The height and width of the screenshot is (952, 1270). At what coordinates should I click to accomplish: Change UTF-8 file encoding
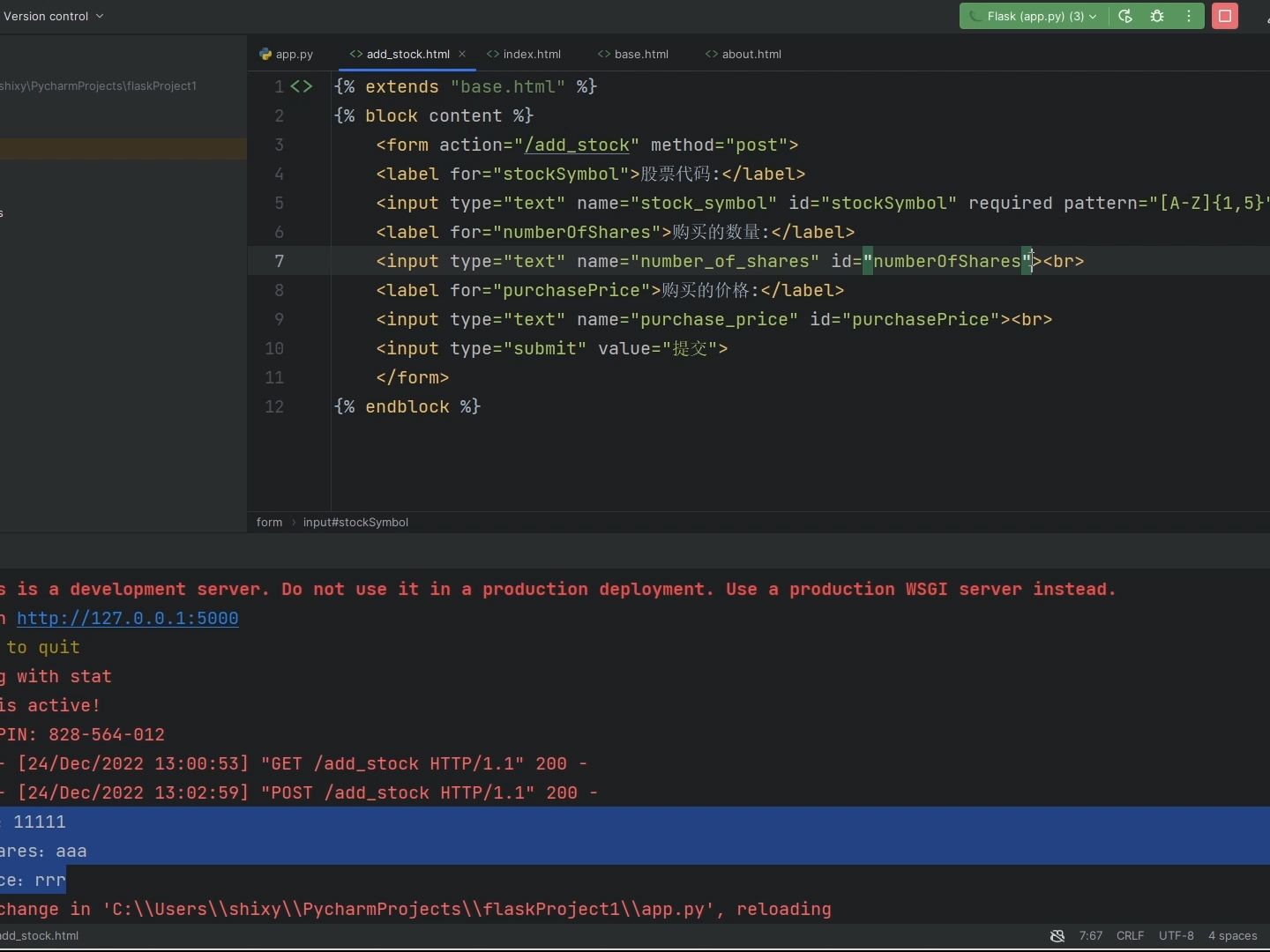point(1177,935)
